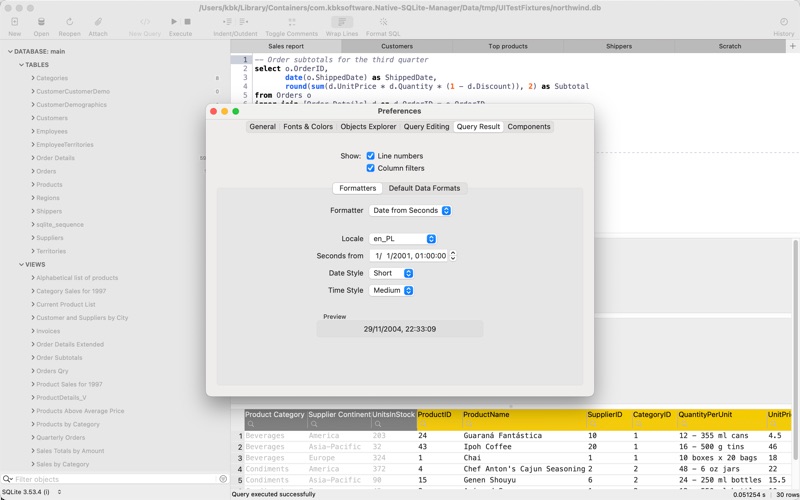This screenshot has height=500, width=800.
Task: Run the query with the Execute play icon
Action: coord(174,21)
